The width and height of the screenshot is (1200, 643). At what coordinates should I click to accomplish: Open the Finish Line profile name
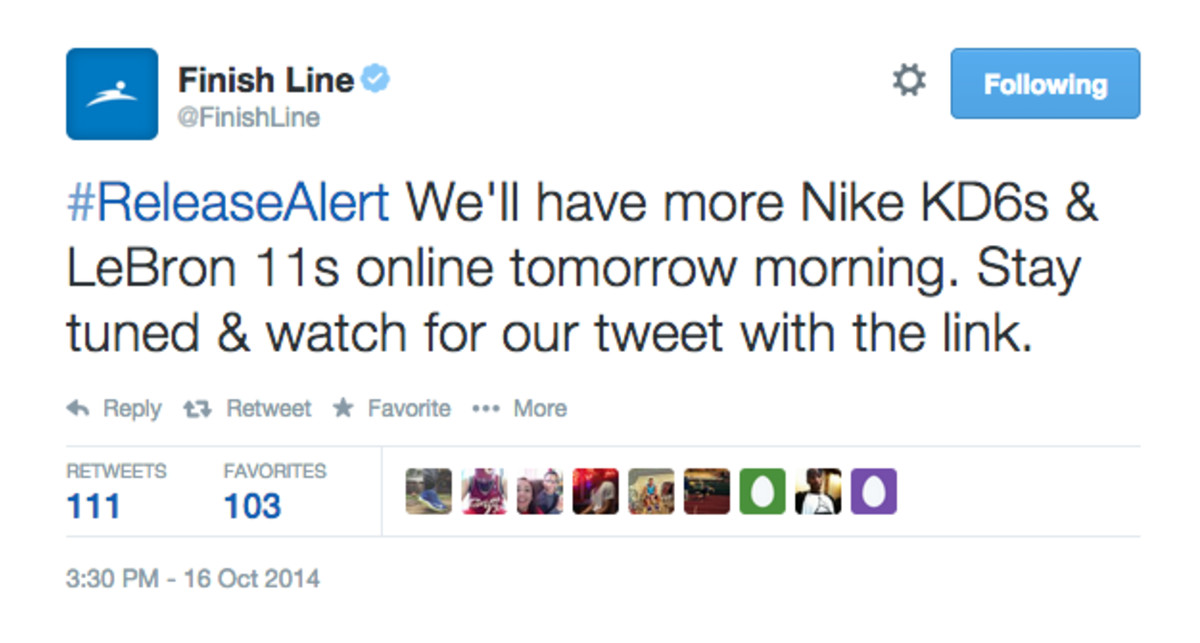pyautogui.click(x=265, y=80)
